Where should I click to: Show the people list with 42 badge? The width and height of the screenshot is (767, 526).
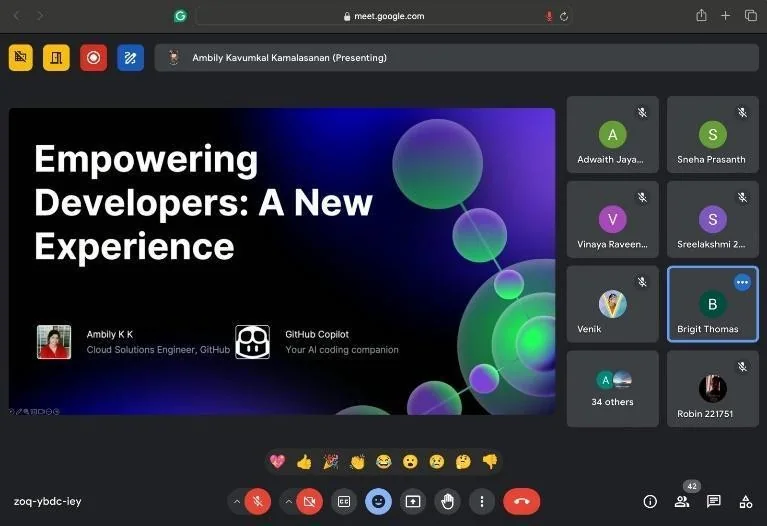682,502
